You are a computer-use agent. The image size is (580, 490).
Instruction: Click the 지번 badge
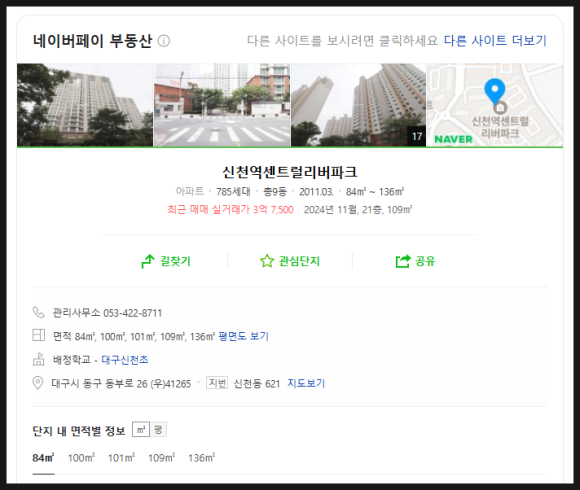point(217,383)
